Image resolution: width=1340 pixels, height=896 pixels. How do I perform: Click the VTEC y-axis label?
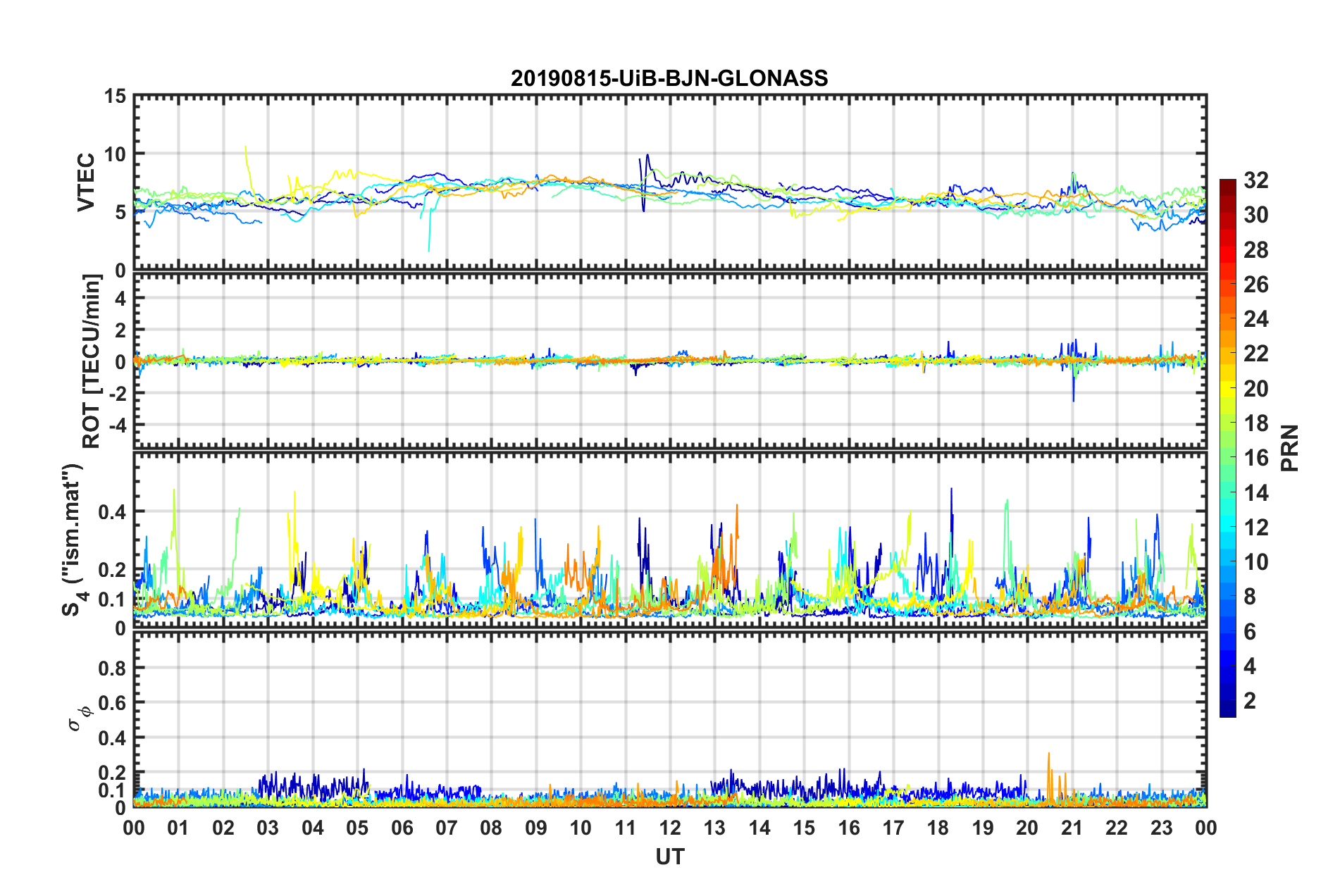86,182
